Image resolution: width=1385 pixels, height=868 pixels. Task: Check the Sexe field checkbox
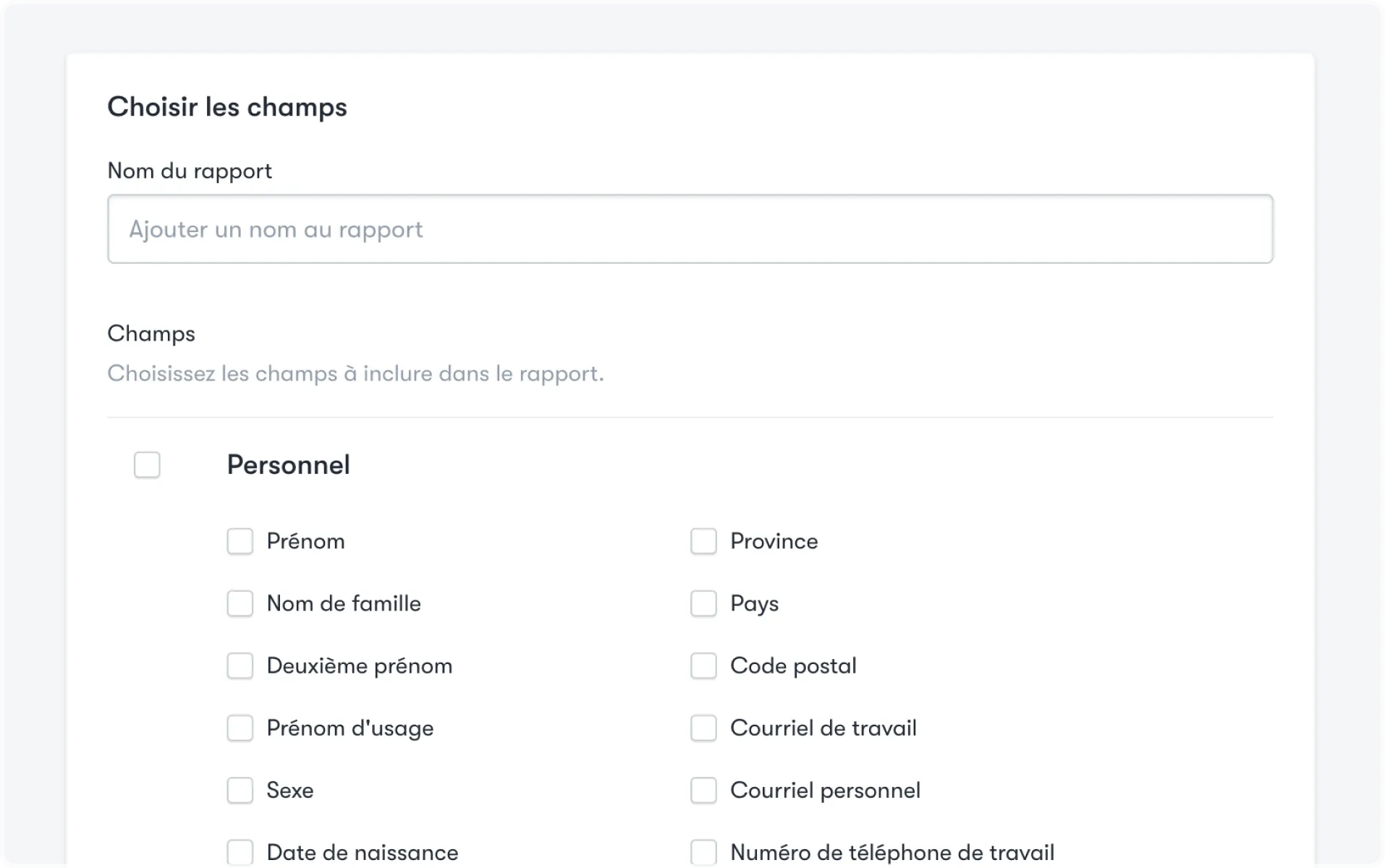tap(240, 790)
